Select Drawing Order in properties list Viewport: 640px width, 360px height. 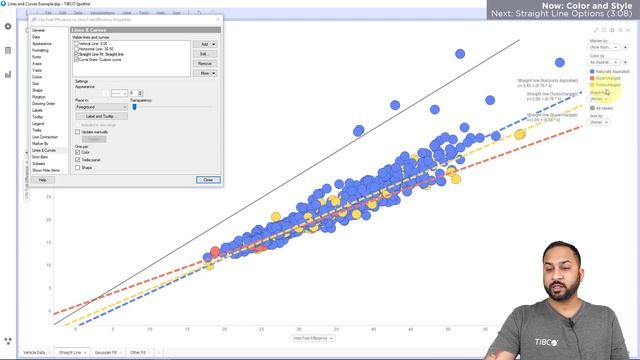coord(44,104)
